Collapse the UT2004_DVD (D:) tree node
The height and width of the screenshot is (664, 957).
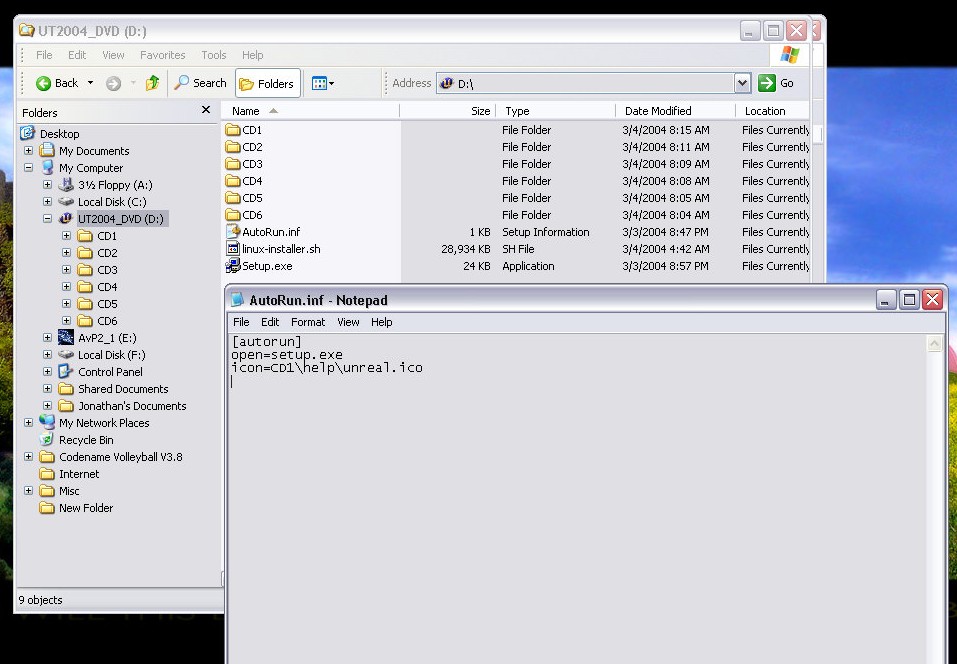click(48, 218)
